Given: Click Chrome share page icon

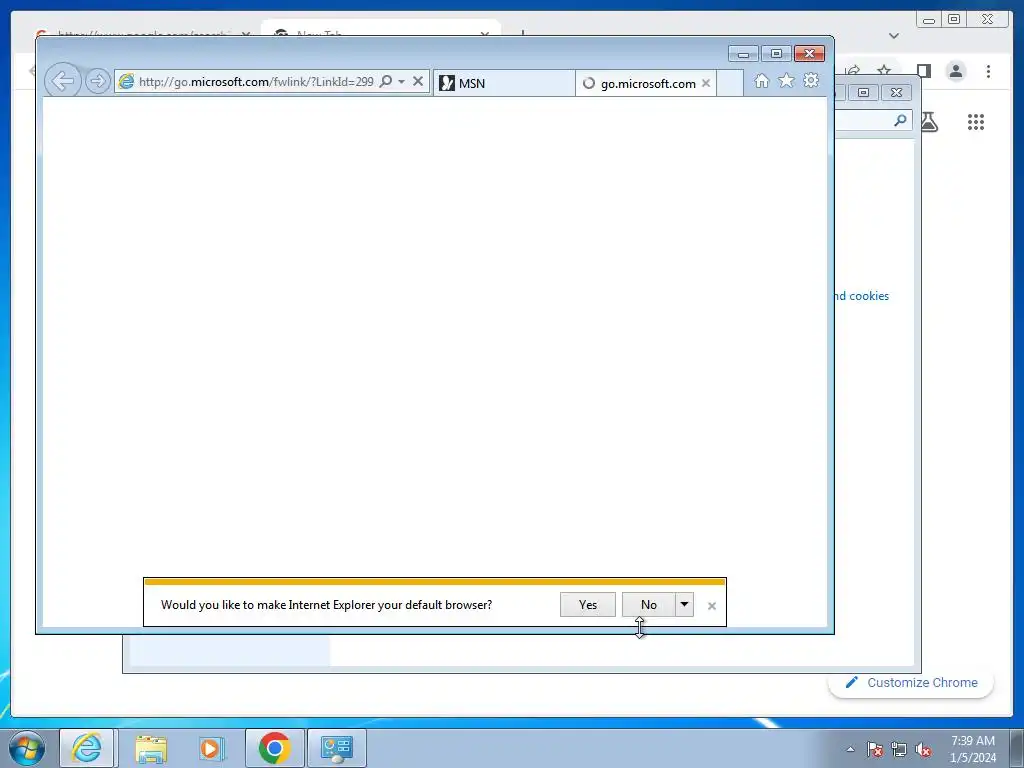Looking at the screenshot, I should (853, 69).
